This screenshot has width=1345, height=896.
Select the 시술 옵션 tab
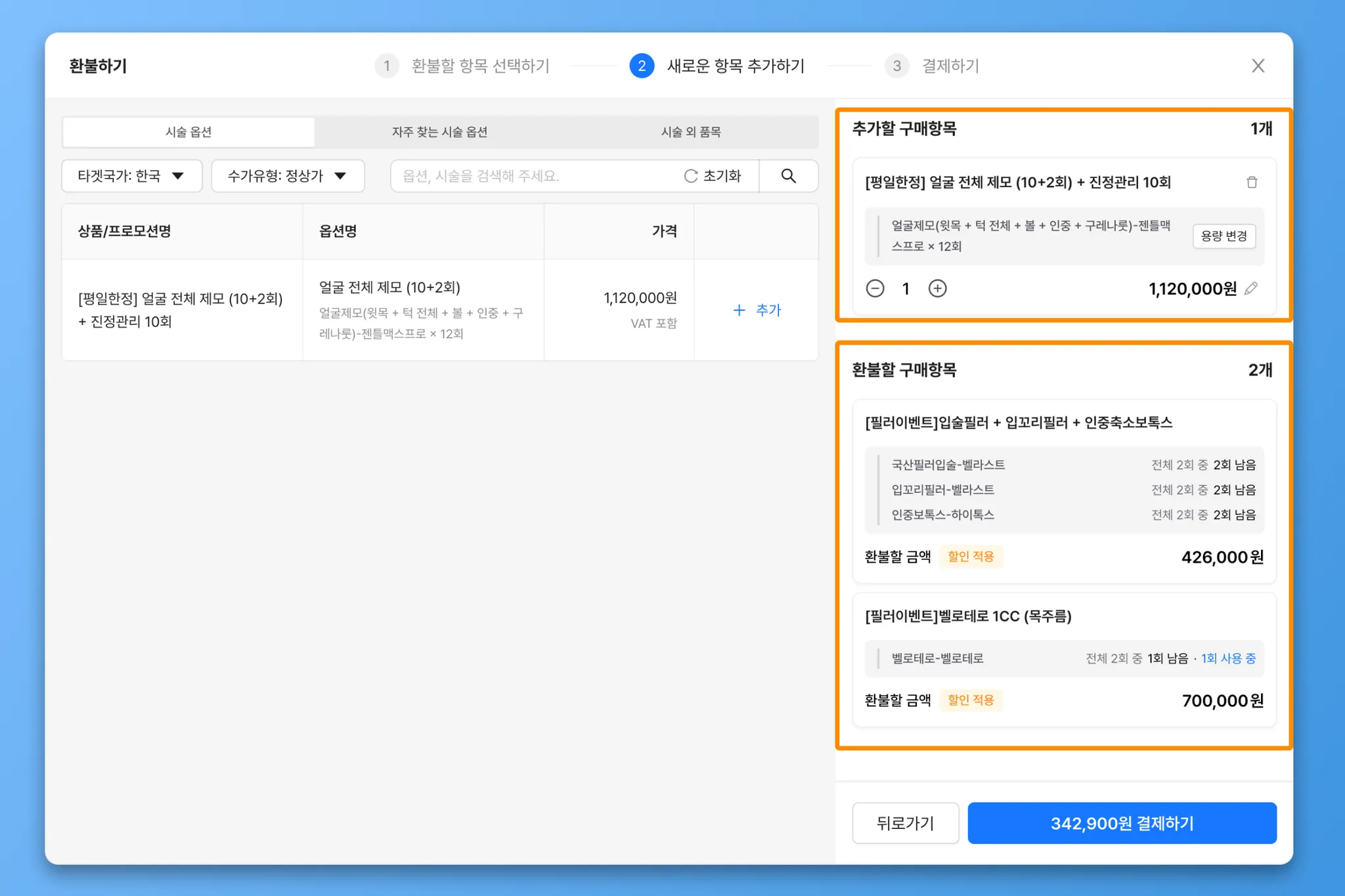click(x=188, y=132)
